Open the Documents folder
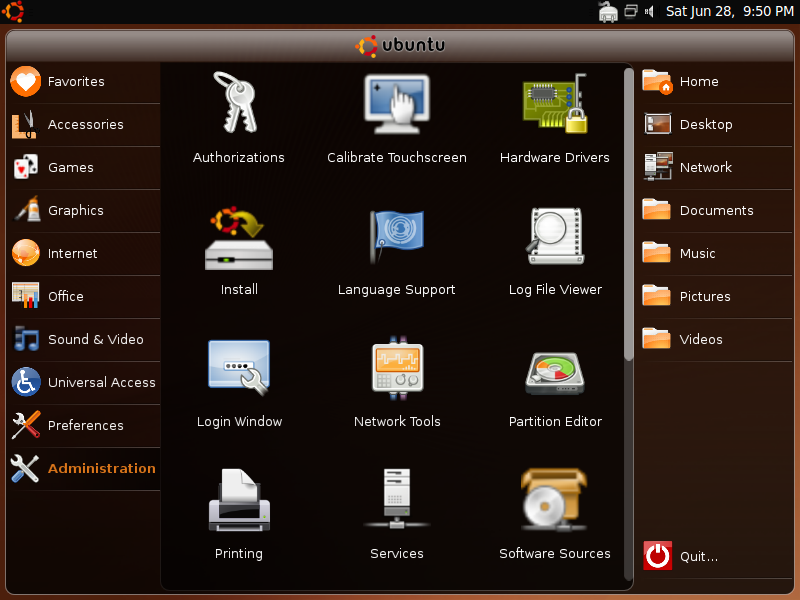Screen dimensions: 800x600 pyautogui.click(x=715, y=211)
